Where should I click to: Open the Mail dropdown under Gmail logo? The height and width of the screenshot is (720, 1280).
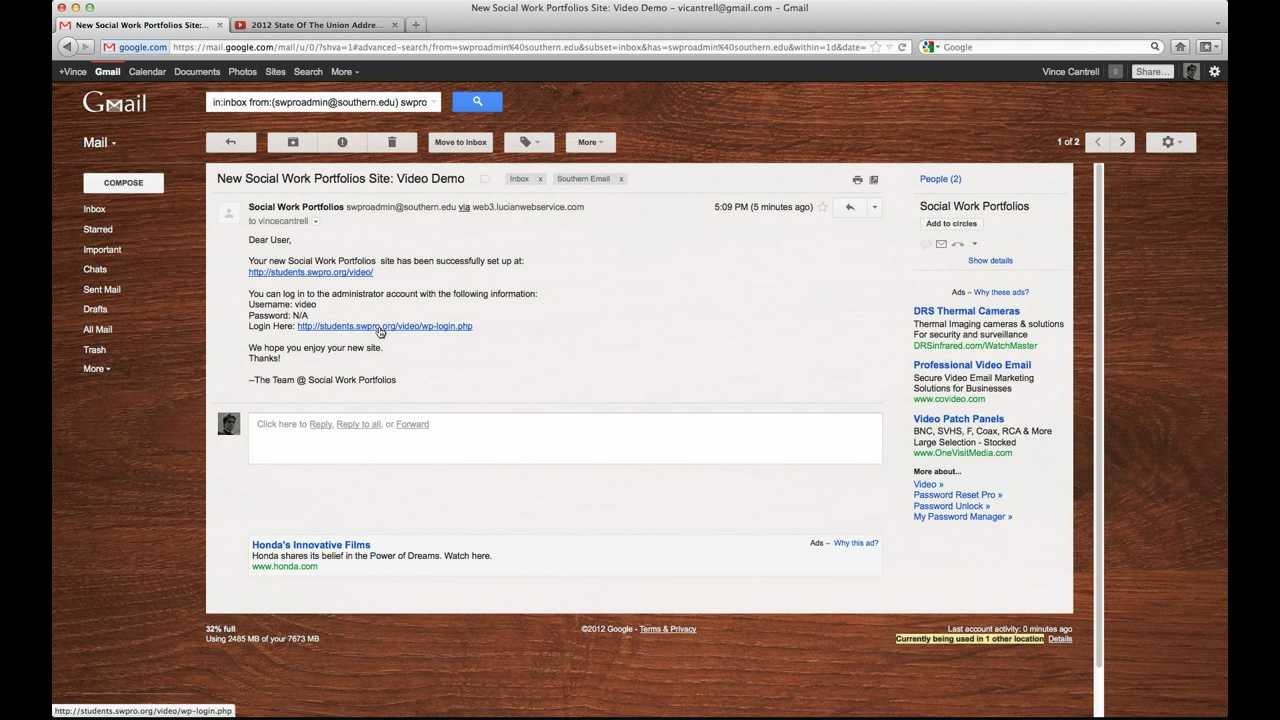click(99, 142)
